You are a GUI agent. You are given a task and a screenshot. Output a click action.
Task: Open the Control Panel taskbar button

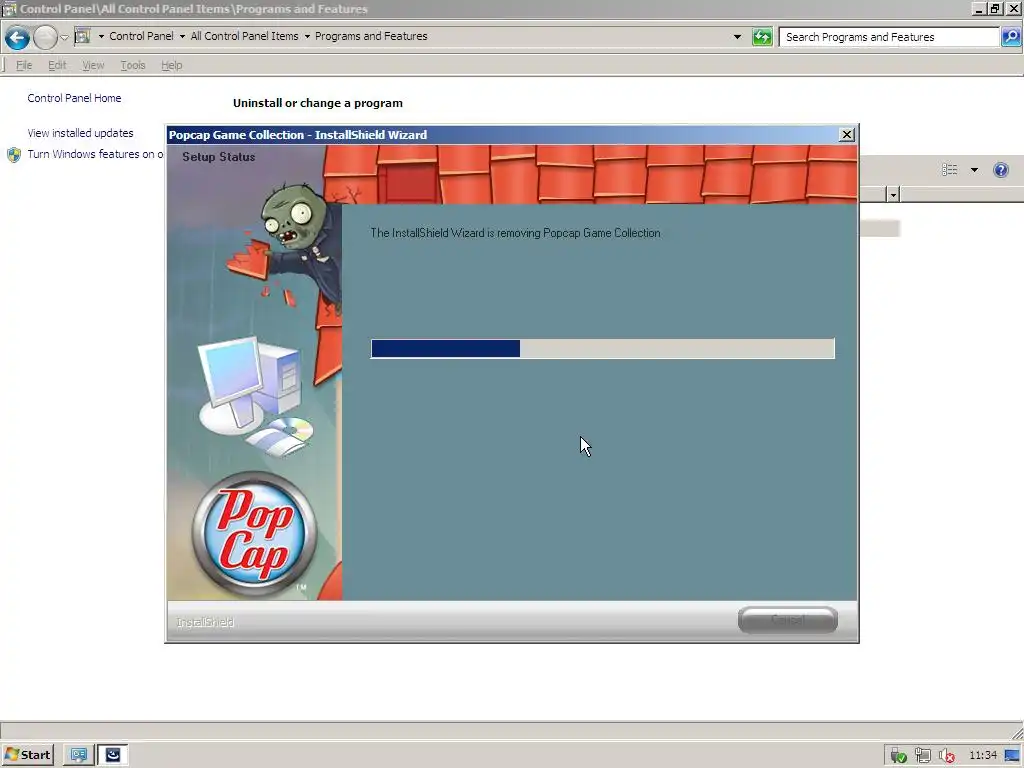[x=79, y=755]
